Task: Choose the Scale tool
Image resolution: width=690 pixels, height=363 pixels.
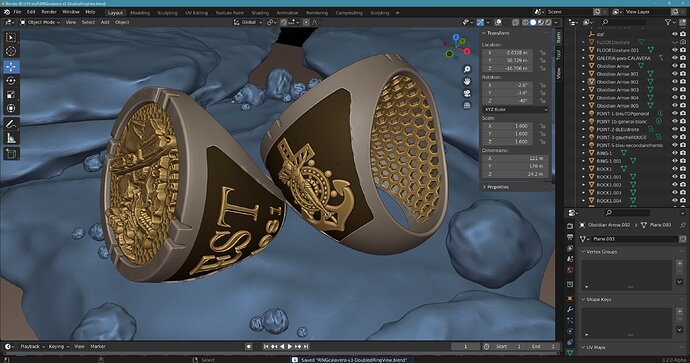Action: 11,95
